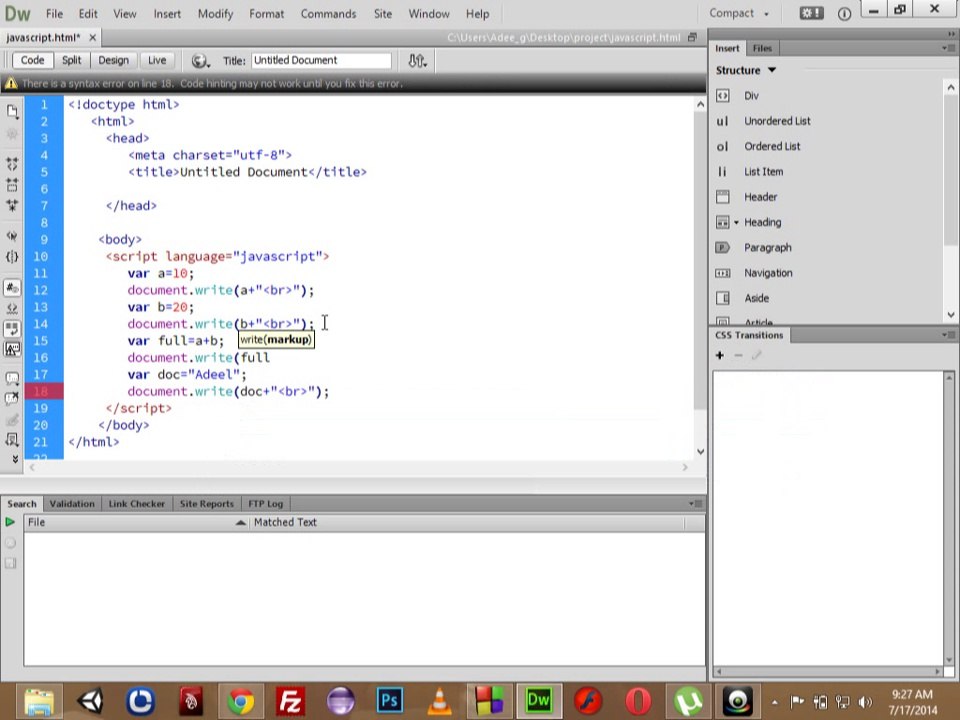
Task: Open the Heading level dropdown arrow
Action: point(737,222)
